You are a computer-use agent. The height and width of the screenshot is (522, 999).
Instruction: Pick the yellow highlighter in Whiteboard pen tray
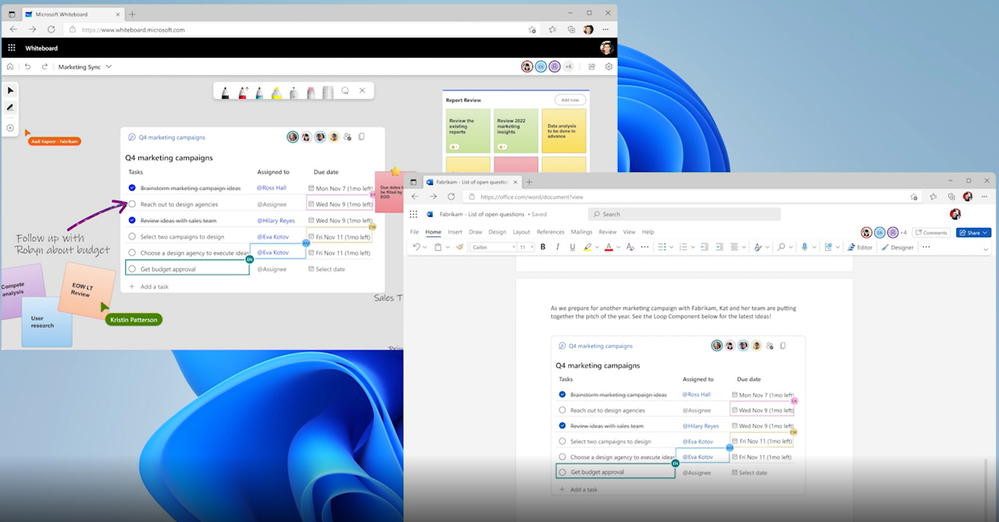pos(277,93)
